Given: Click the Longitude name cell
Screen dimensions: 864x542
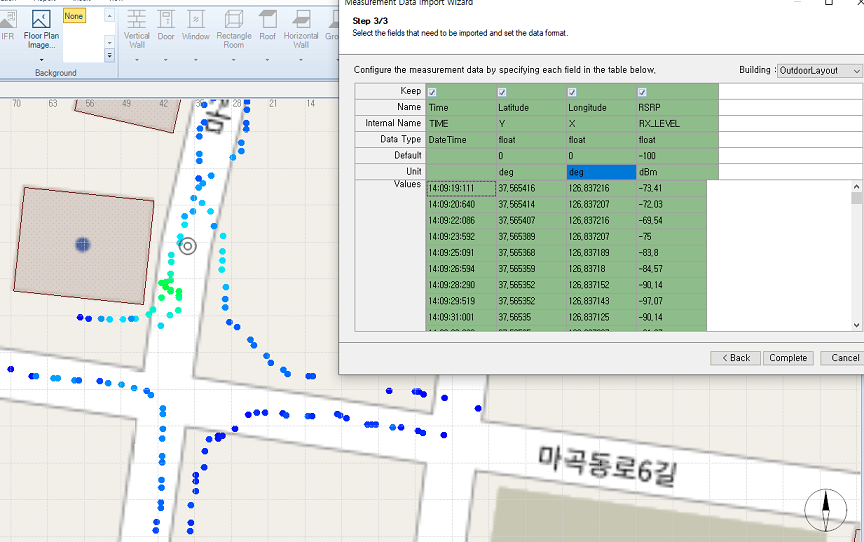Looking at the screenshot, I should pyautogui.click(x=601, y=107).
